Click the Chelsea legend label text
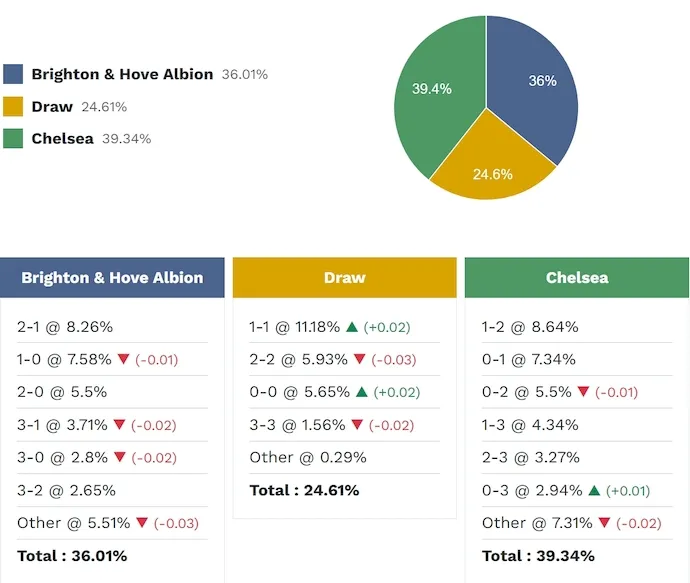Image resolution: width=690 pixels, height=583 pixels. 62,139
